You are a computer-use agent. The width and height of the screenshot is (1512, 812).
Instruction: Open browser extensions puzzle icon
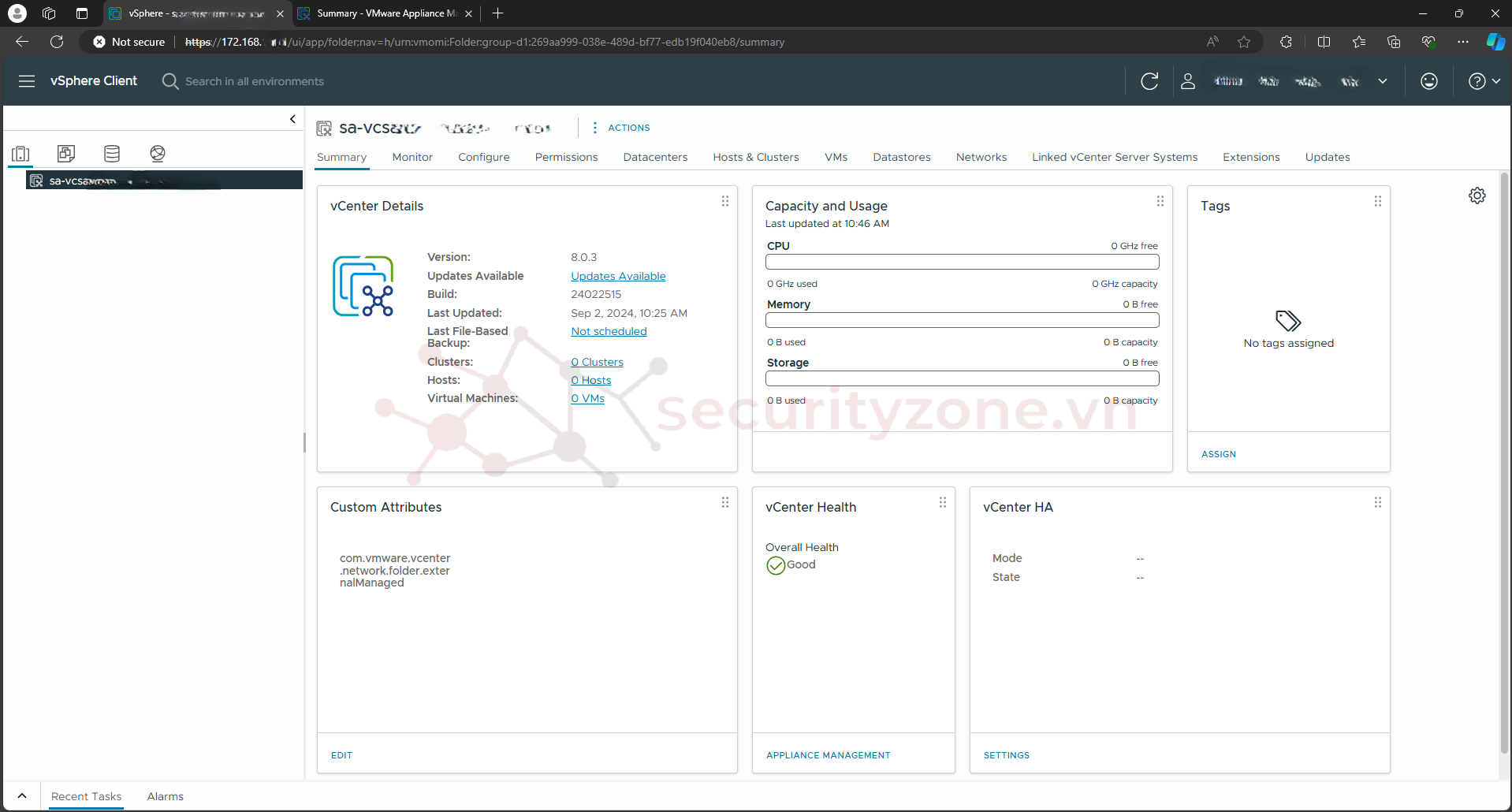[x=1286, y=42]
